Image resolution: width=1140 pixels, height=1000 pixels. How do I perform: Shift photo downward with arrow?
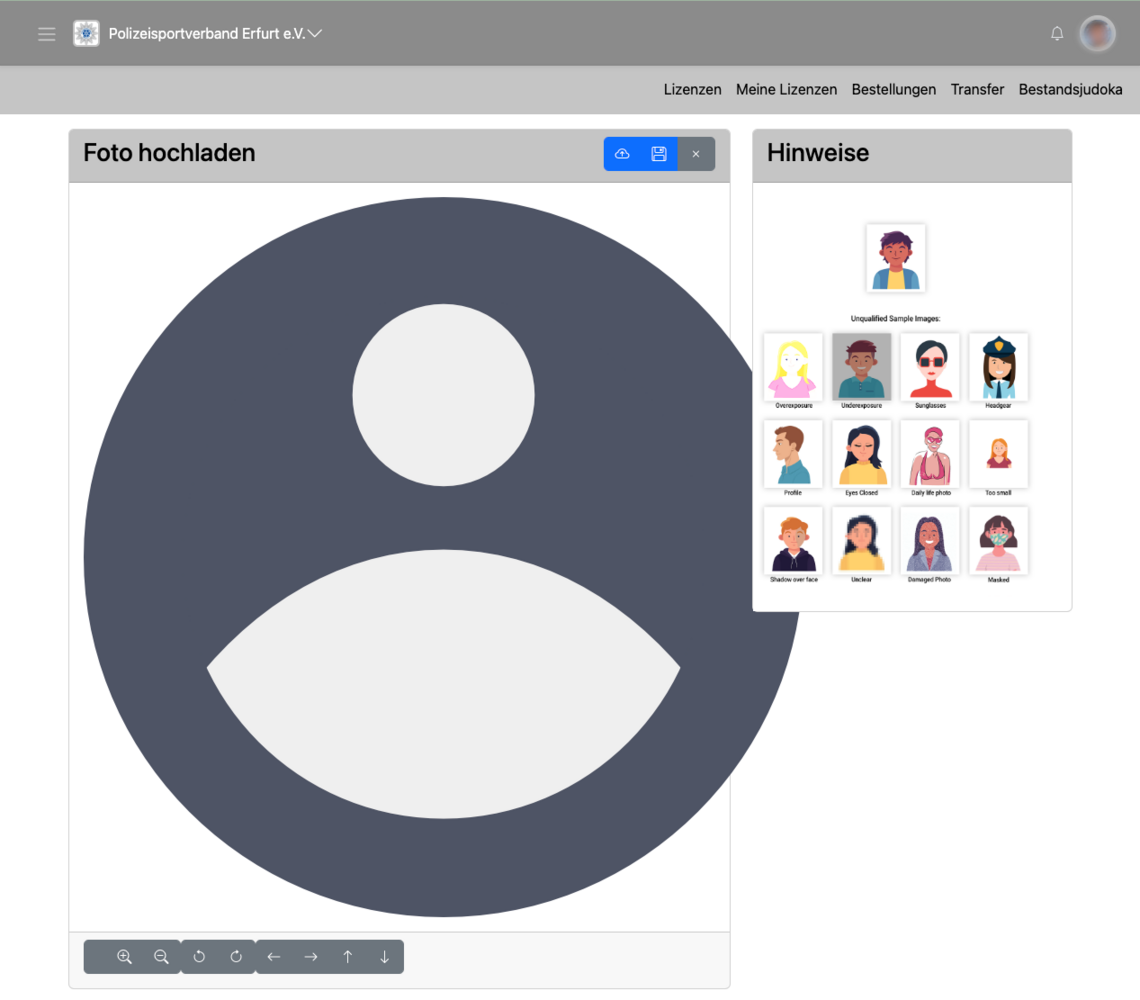[x=384, y=957]
